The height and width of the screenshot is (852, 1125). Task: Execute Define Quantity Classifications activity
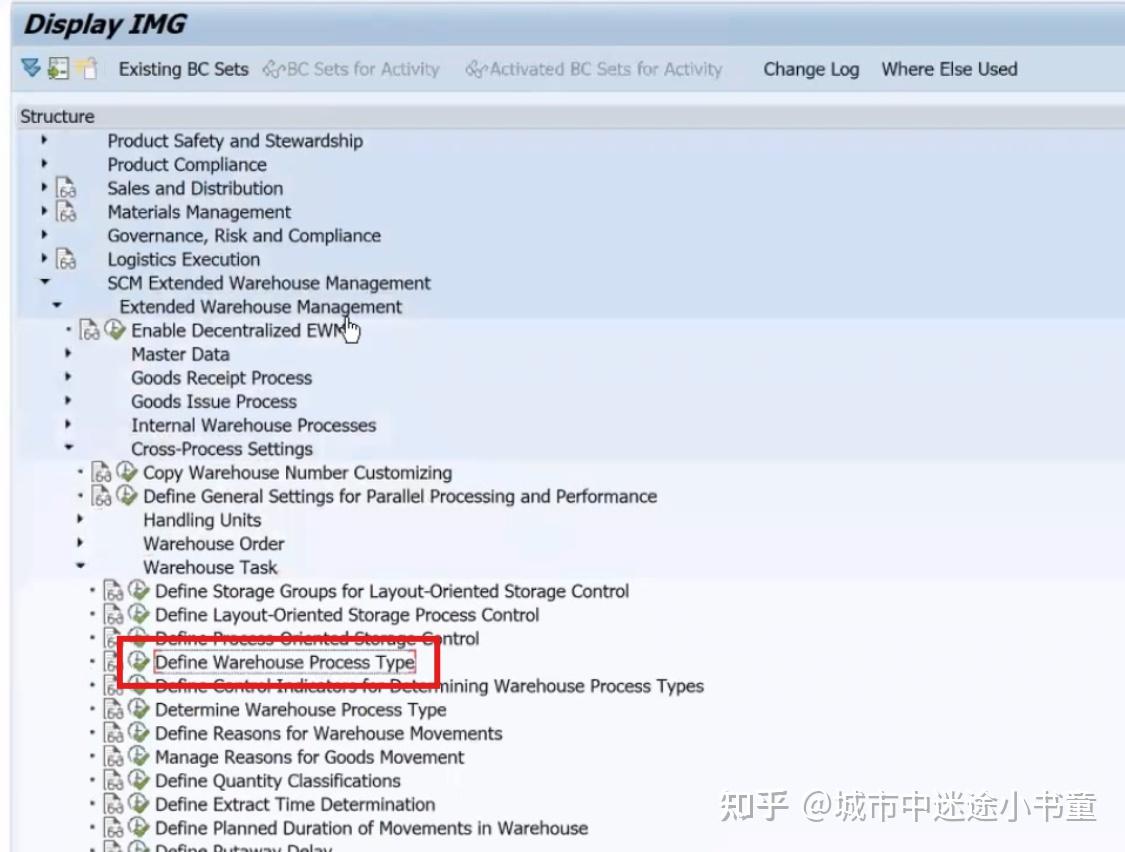(x=138, y=780)
